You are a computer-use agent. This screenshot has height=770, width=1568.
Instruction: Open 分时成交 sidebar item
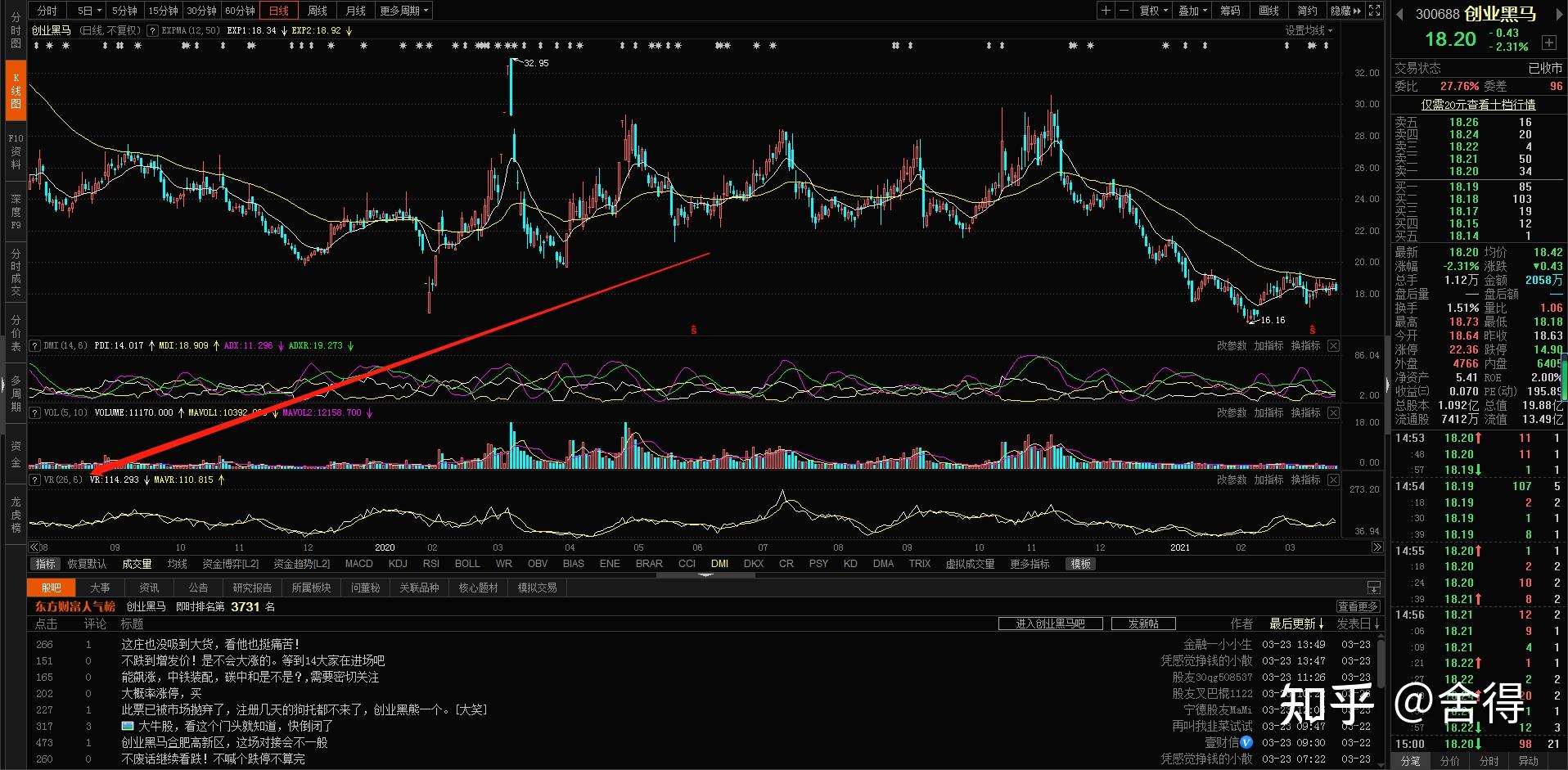[x=16, y=272]
